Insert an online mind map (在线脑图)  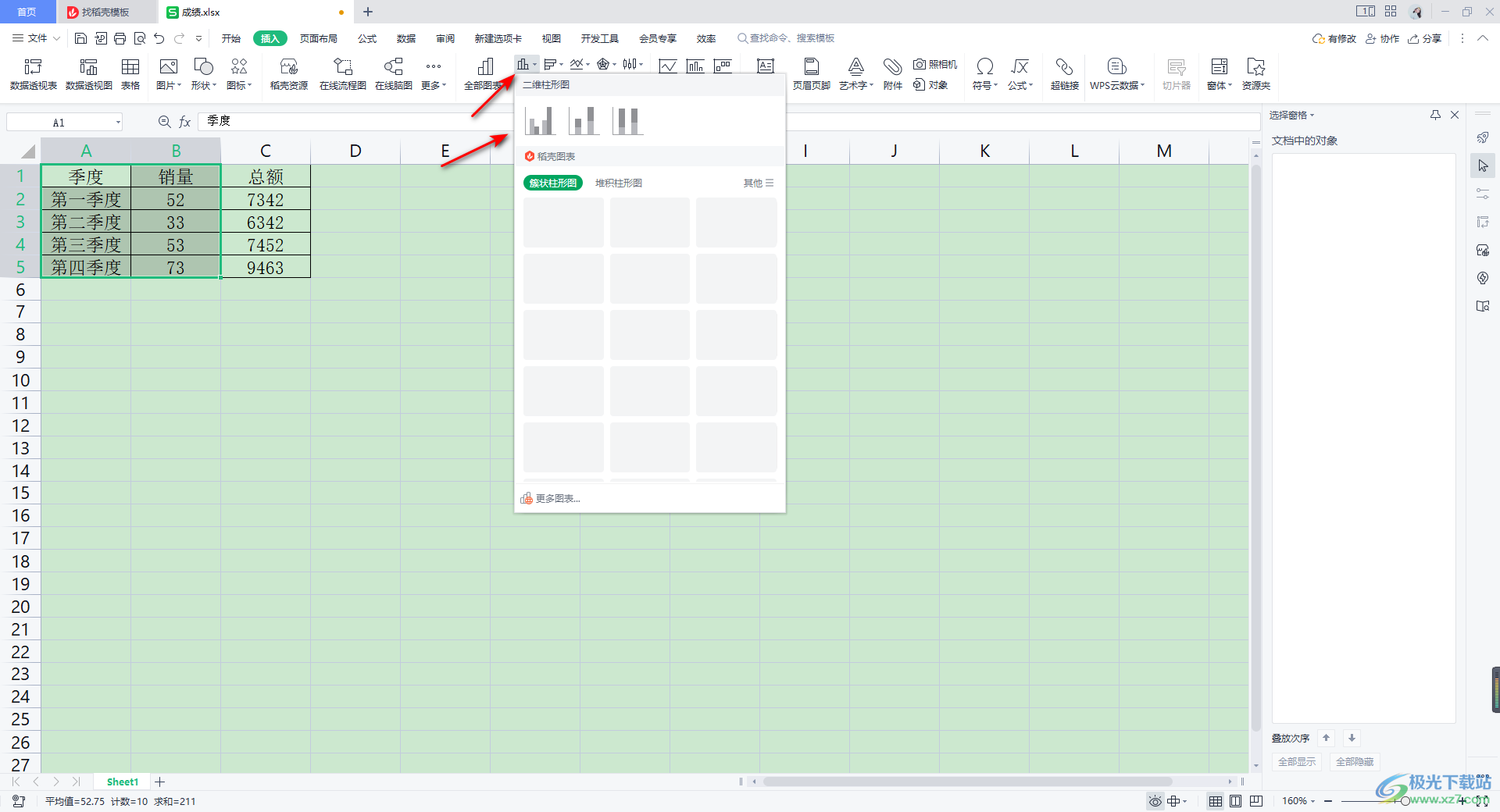394,74
